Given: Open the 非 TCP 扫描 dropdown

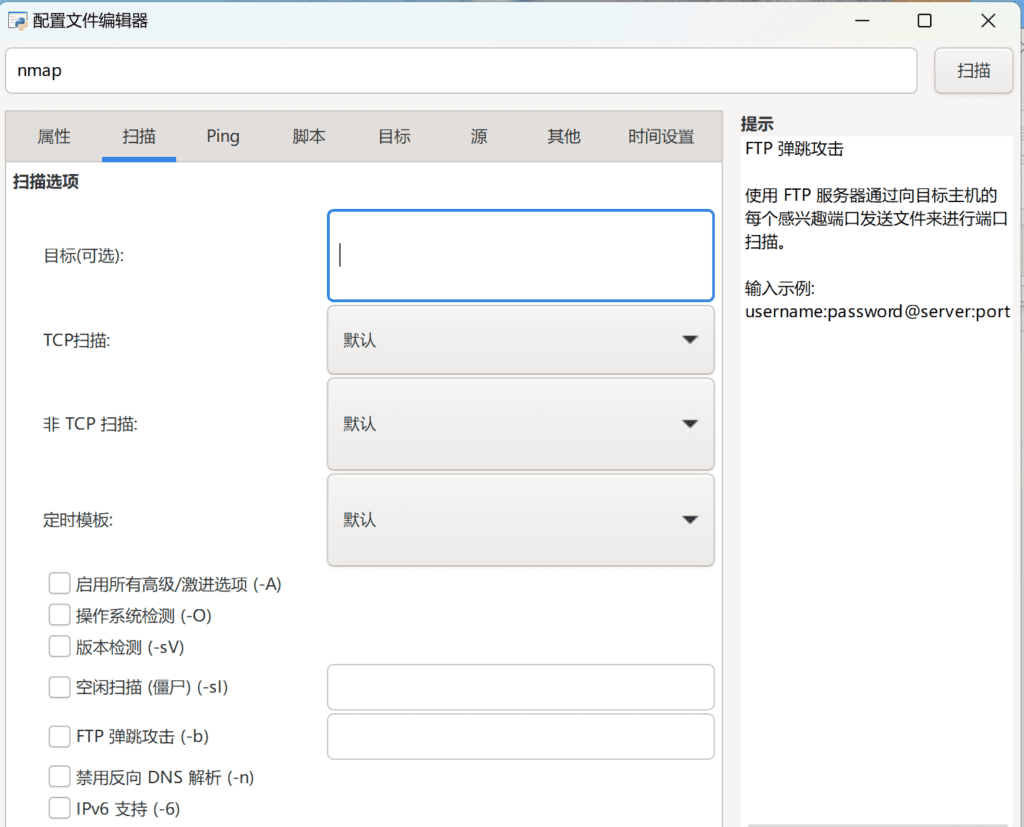Looking at the screenshot, I should [520, 424].
